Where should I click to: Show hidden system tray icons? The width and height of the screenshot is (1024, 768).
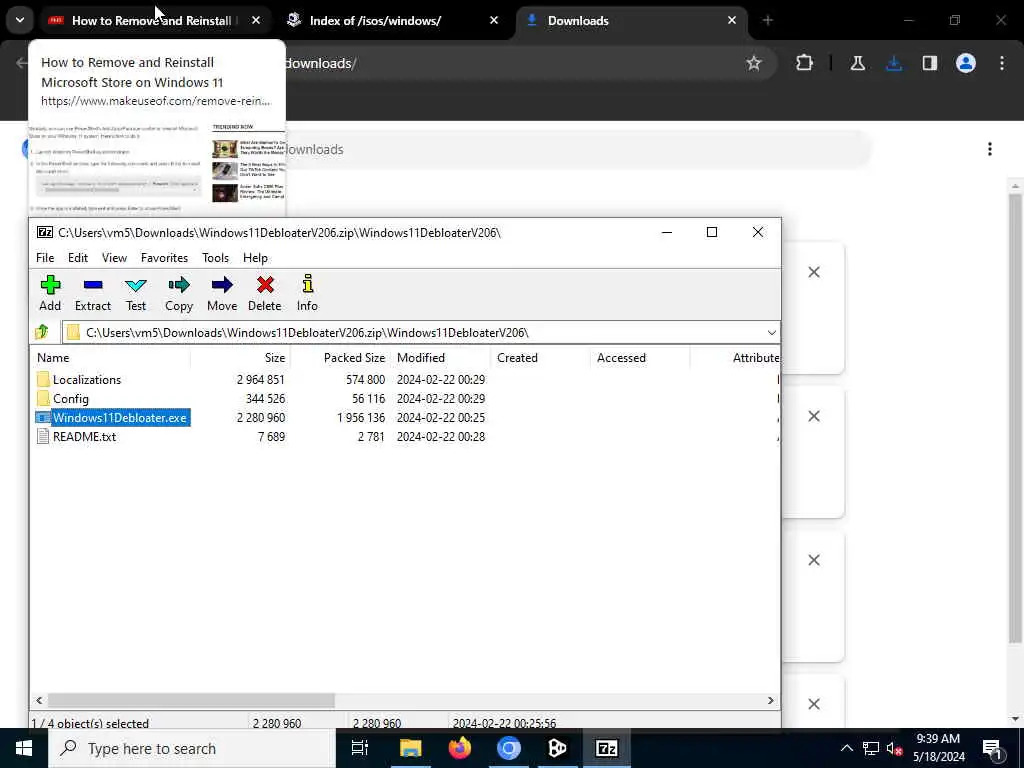846,748
